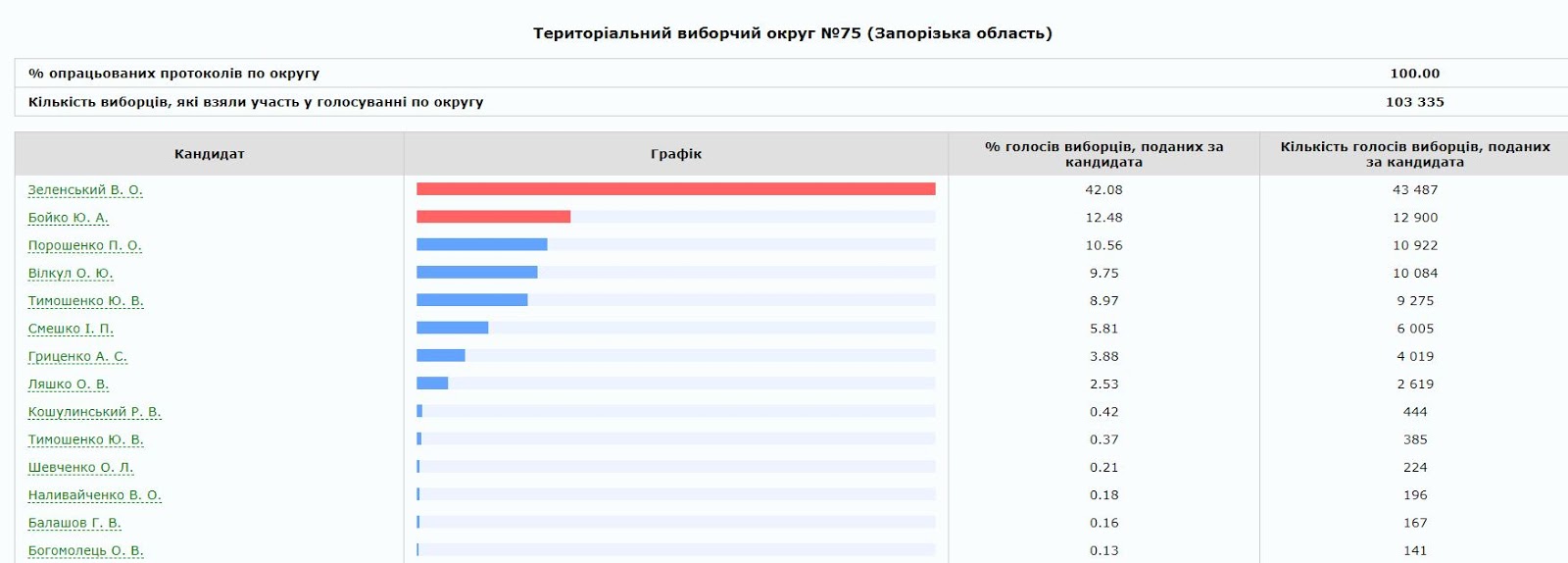The height and width of the screenshot is (563, 1568).
Task: Click the Бойко Ю. А. link
Action: pyautogui.click(x=69, y=218)
